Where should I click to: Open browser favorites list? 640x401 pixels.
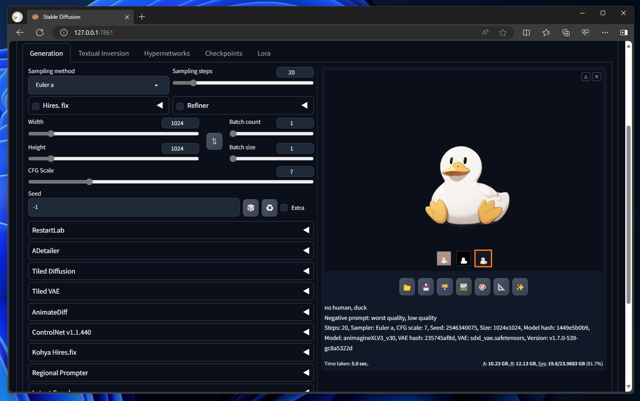546,33
